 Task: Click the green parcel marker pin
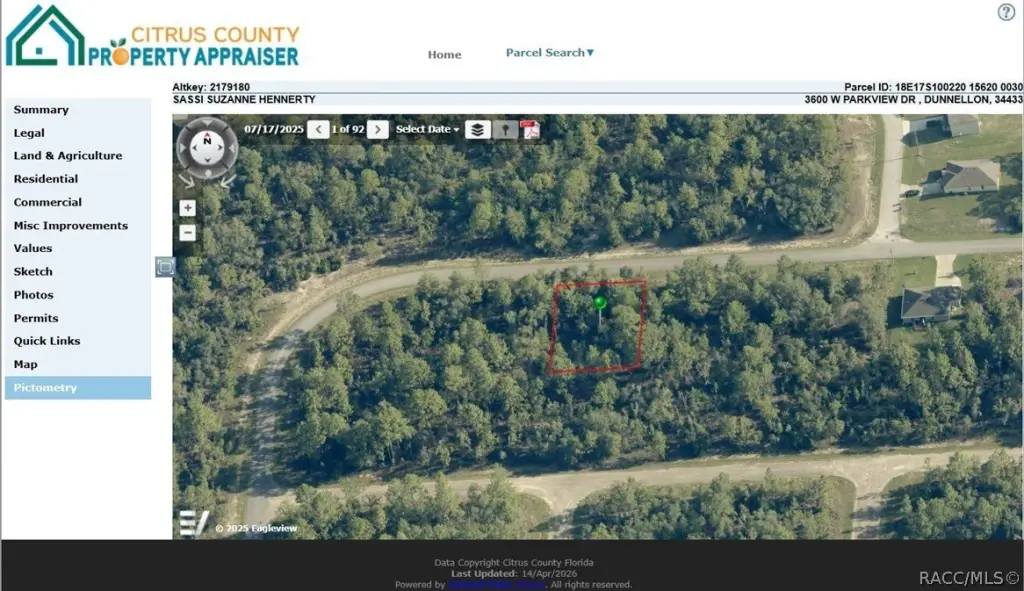coord(600,303)
